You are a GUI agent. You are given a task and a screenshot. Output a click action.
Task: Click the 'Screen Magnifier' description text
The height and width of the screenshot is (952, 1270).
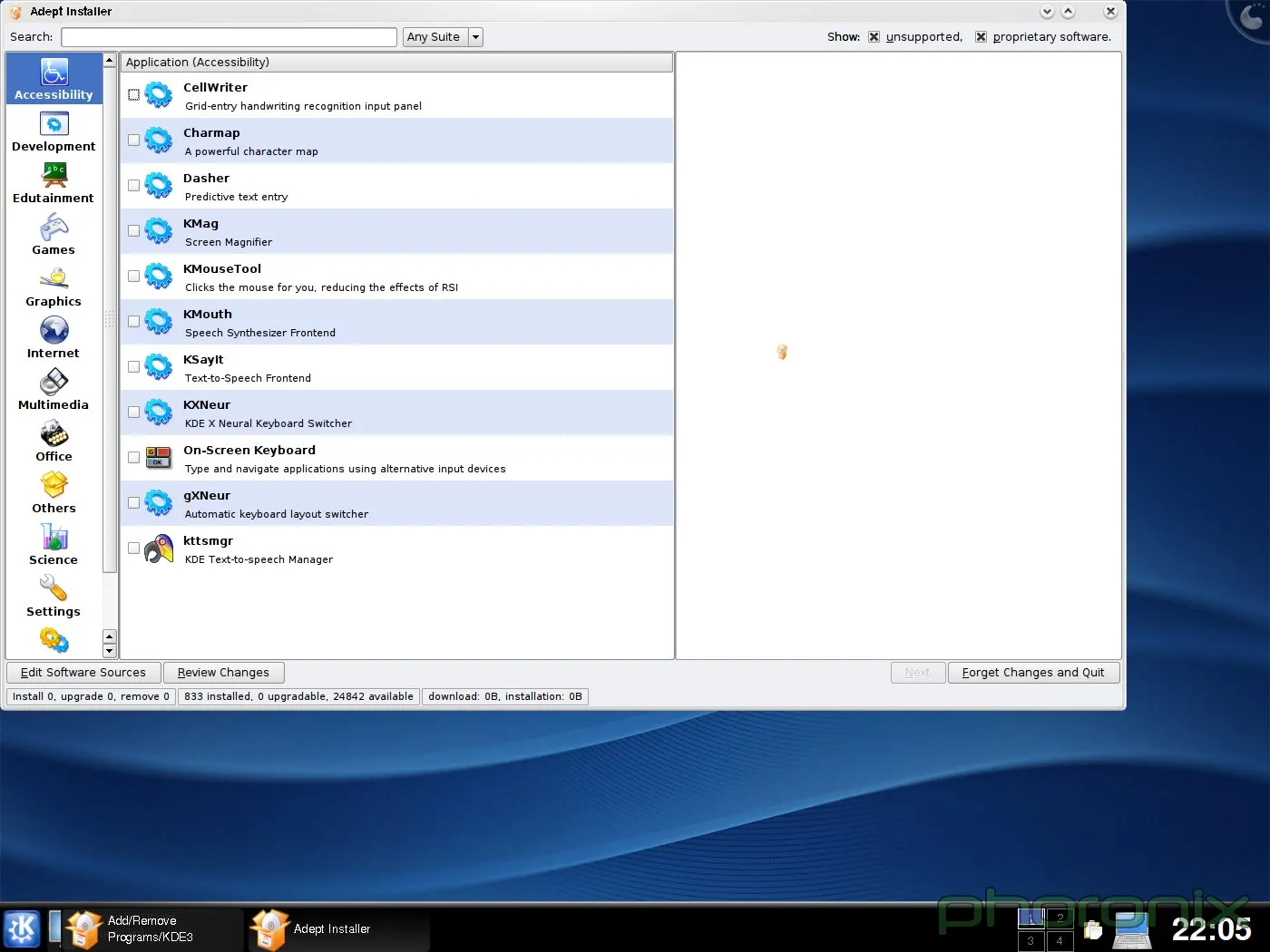[x=229, y=242]
